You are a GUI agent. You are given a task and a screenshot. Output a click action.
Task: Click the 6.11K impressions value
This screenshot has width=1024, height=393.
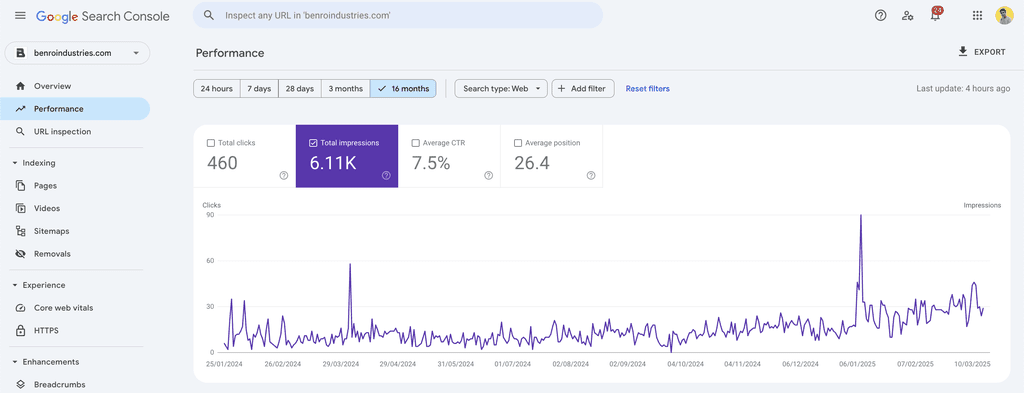click(x=333, y=164)
